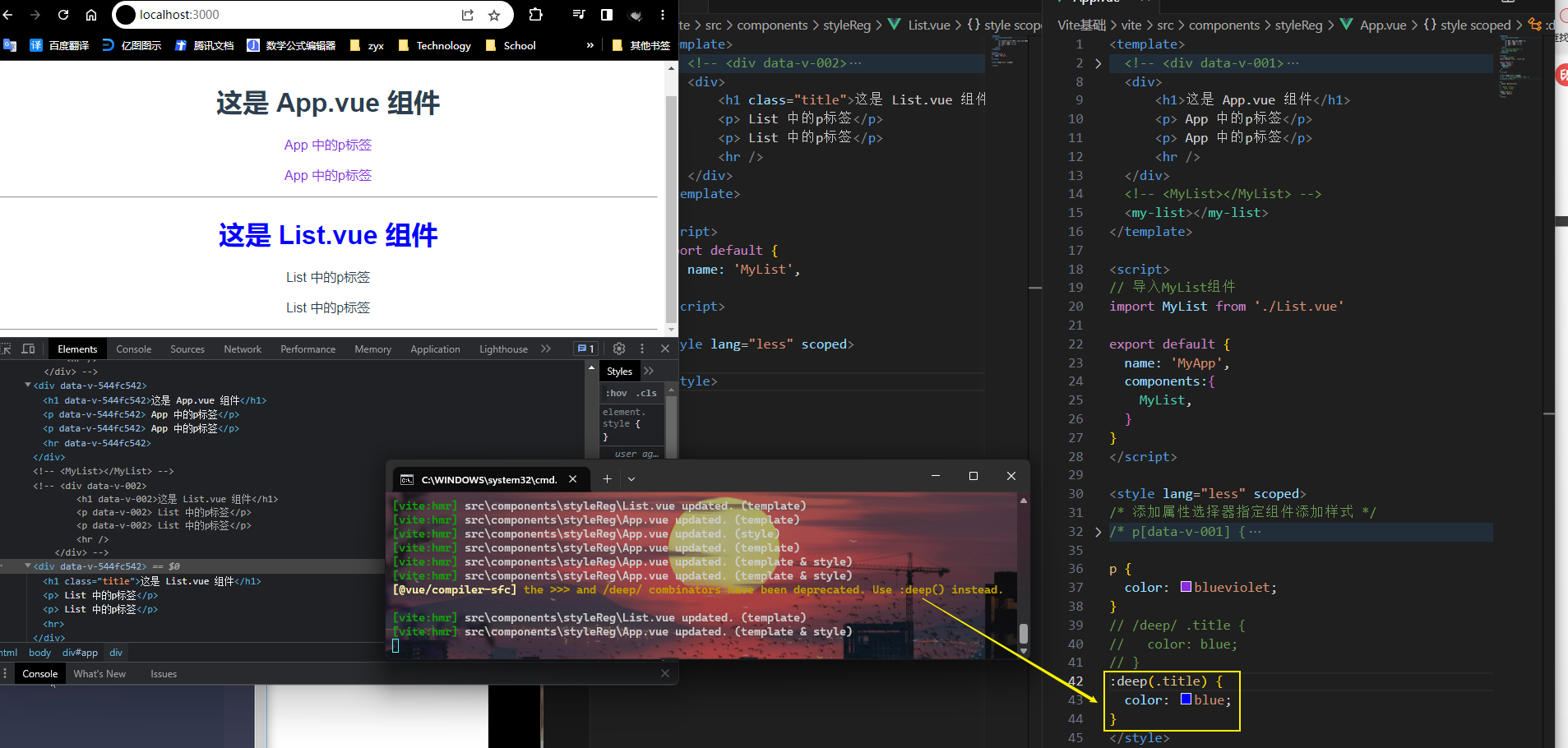Screen dimensions: 1568x748
Task: Close the DevTools panel
Action: (665, 349)
